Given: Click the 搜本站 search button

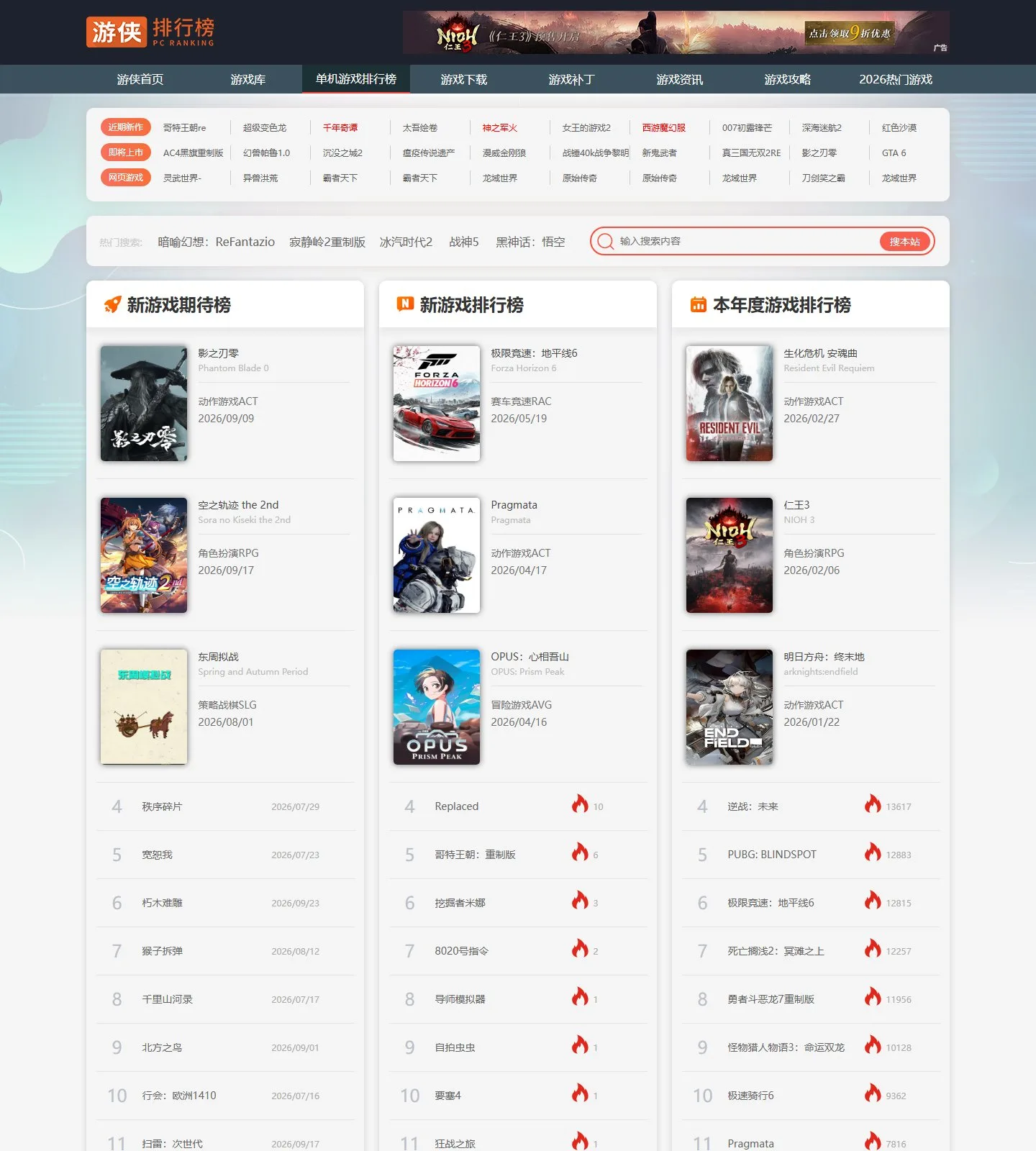Looking at the screenshot, I should pyautogui.click(x=905, y=242).
